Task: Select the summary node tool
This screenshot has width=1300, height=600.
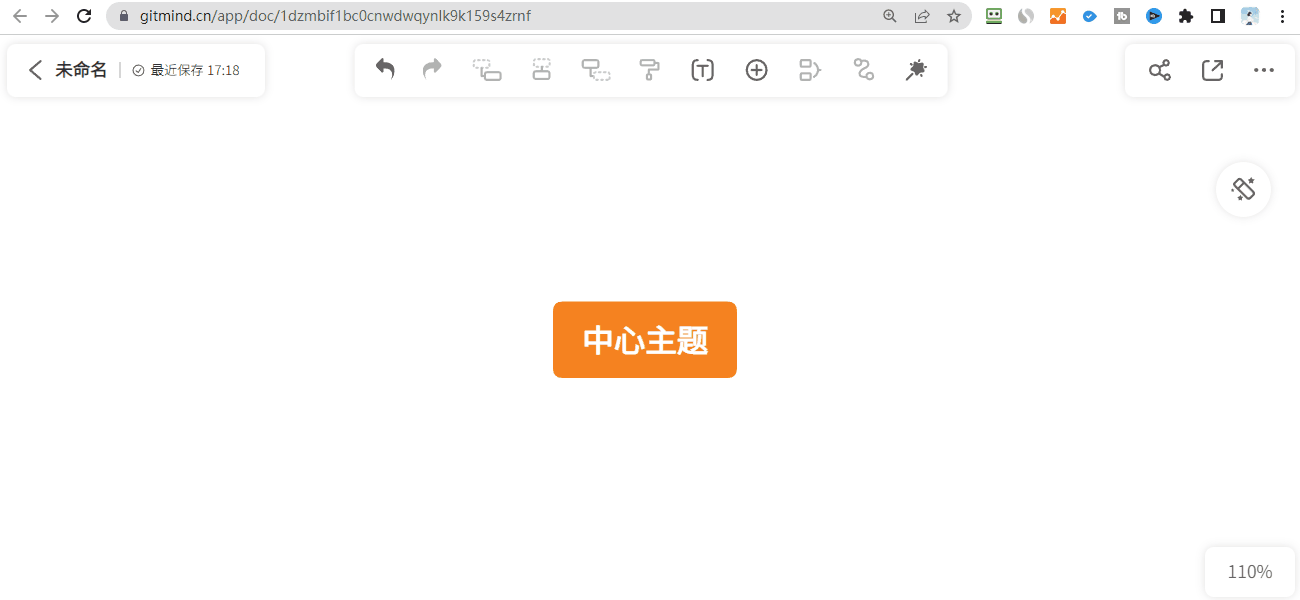Action: [x=809, y=70]
